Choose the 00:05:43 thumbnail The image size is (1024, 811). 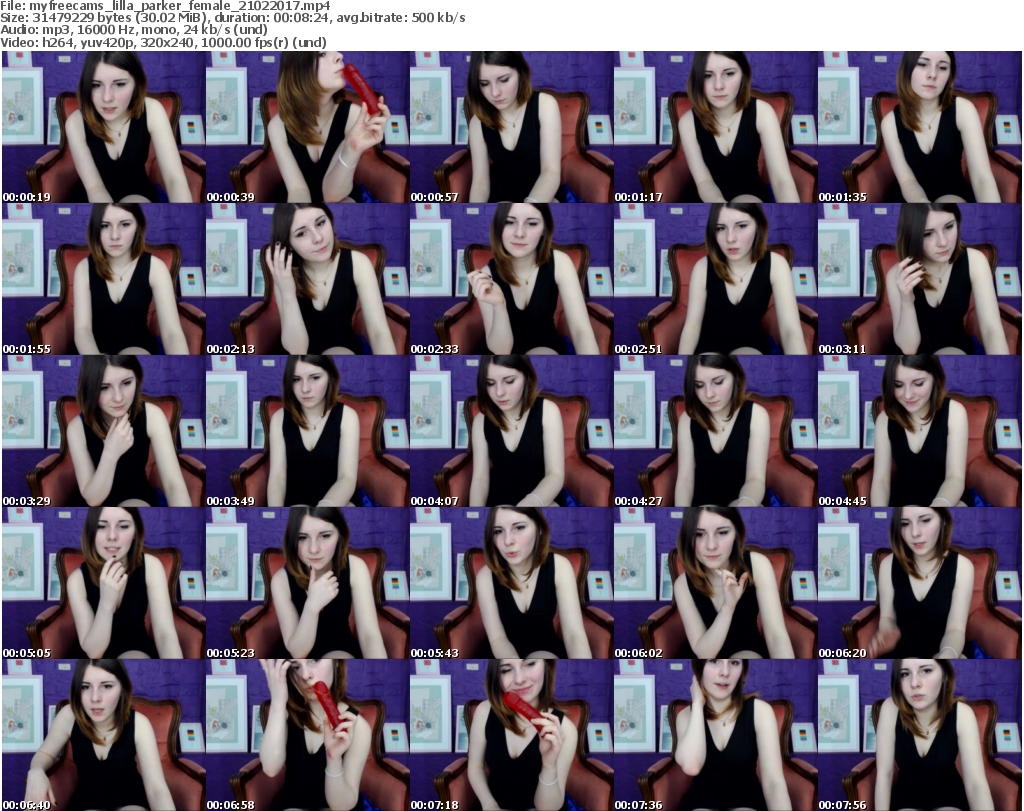tap(511, 583)
